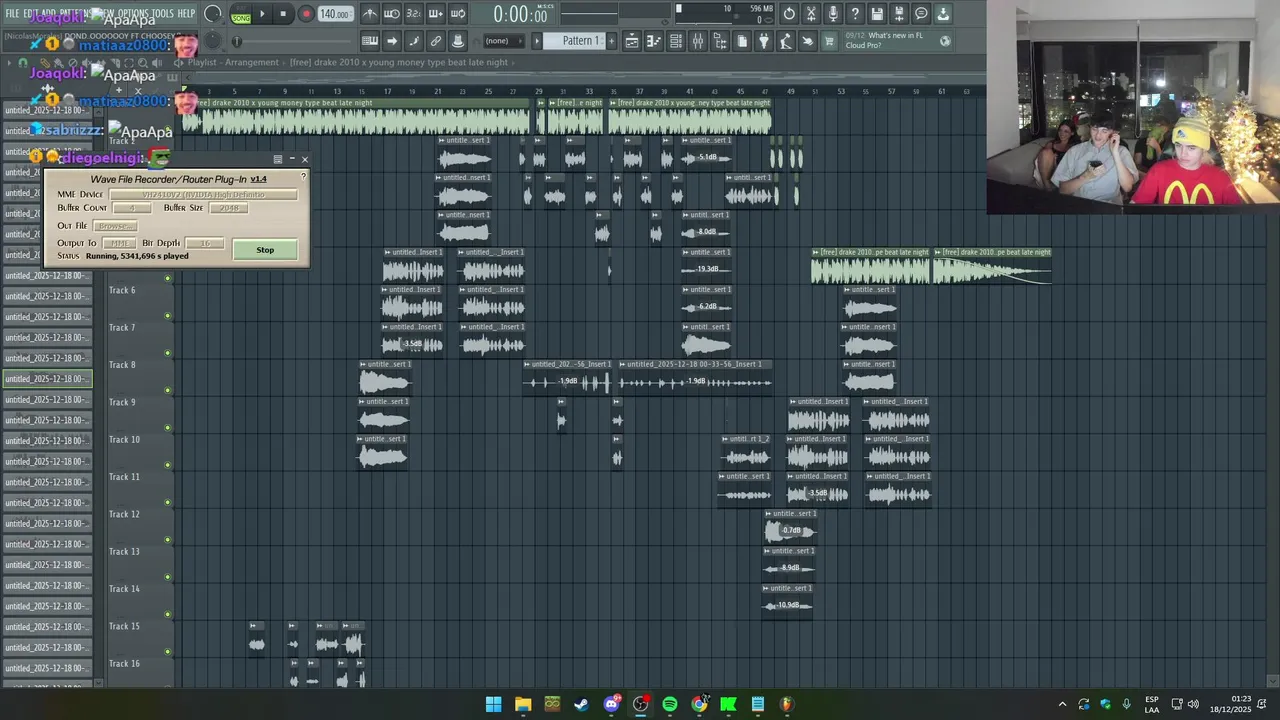Click Output To MME field
The image size is (1280, 720).
[118, 243]
